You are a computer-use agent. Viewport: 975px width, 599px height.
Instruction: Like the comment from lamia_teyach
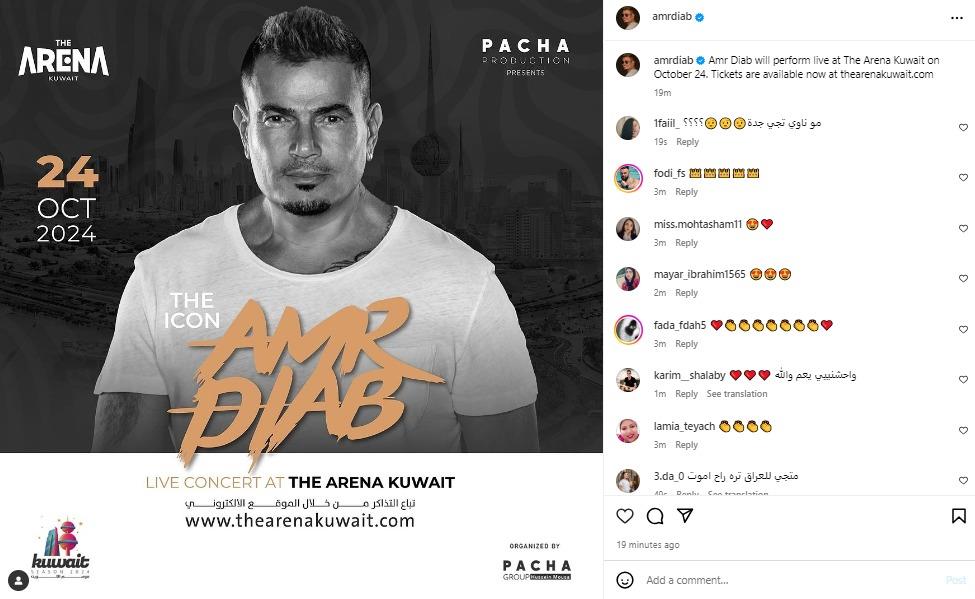coord(963,430)
